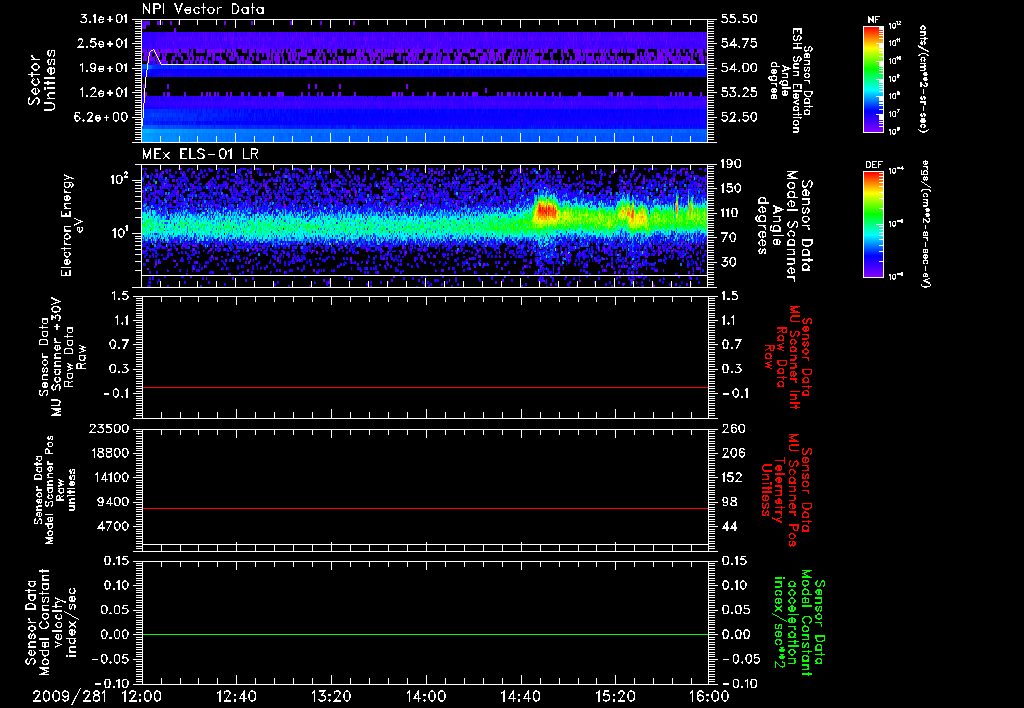Click the 150 scanner angle tick
This screenshot has height=708, width=1024.
(x=732, y=188)
